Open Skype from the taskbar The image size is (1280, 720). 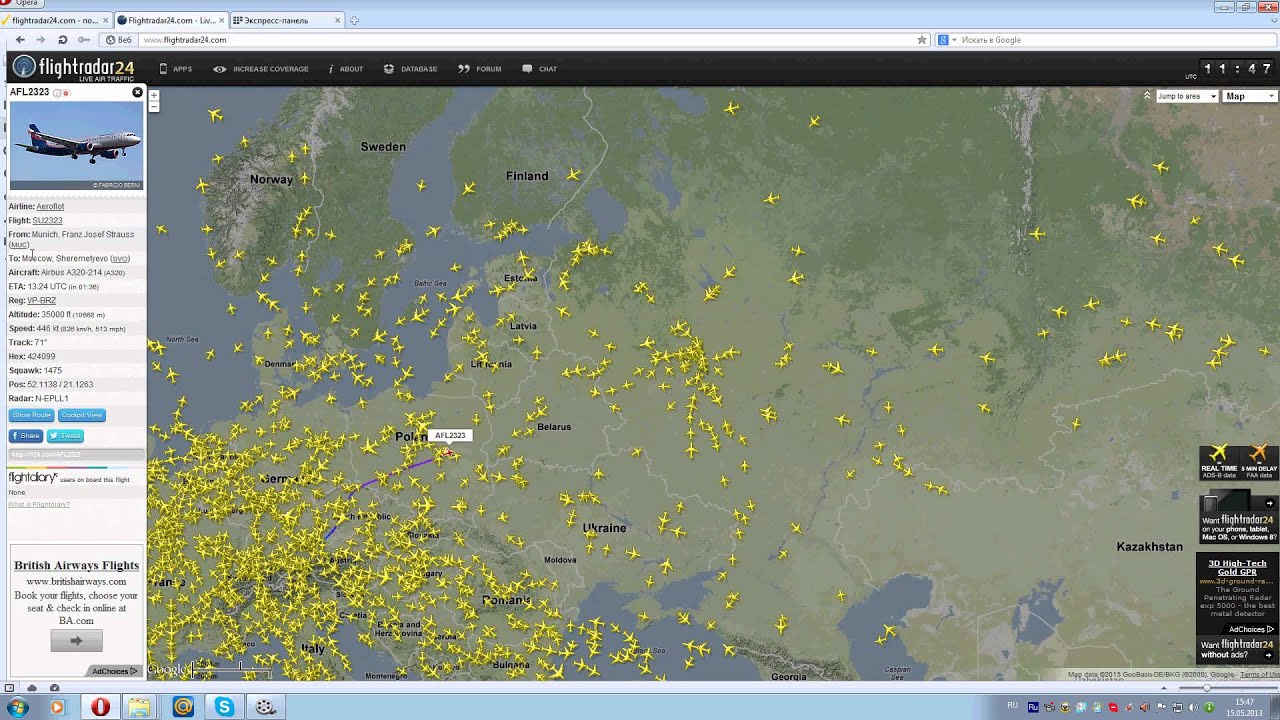[x=224, y=707]
